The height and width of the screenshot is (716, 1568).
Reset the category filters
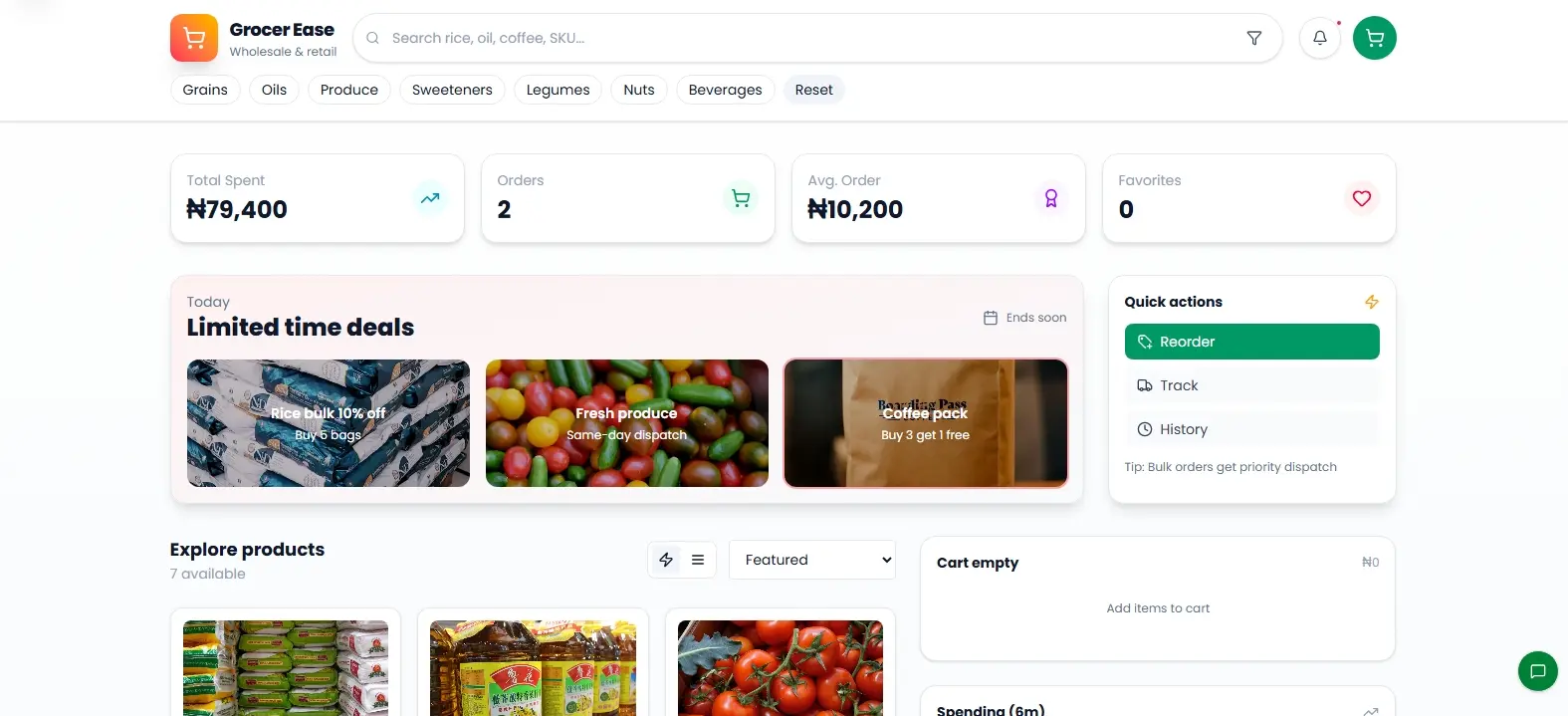click(x=813, y=90)
